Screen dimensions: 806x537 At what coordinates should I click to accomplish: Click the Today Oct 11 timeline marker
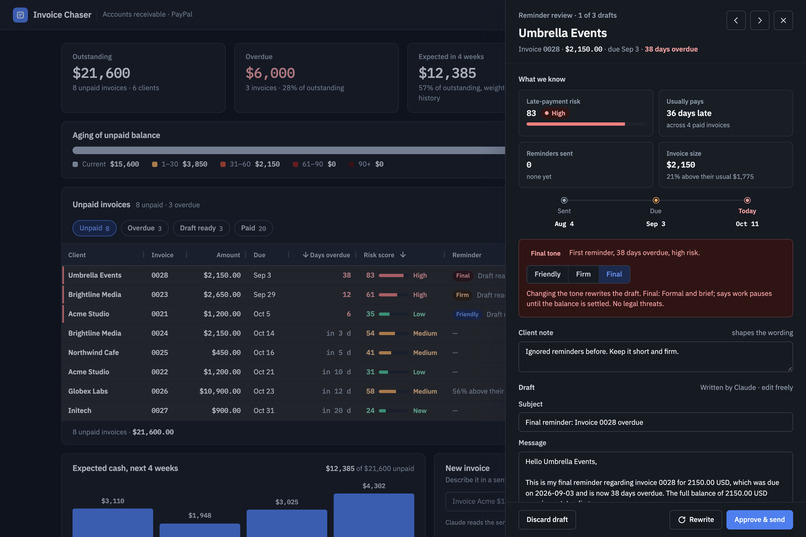747,200
